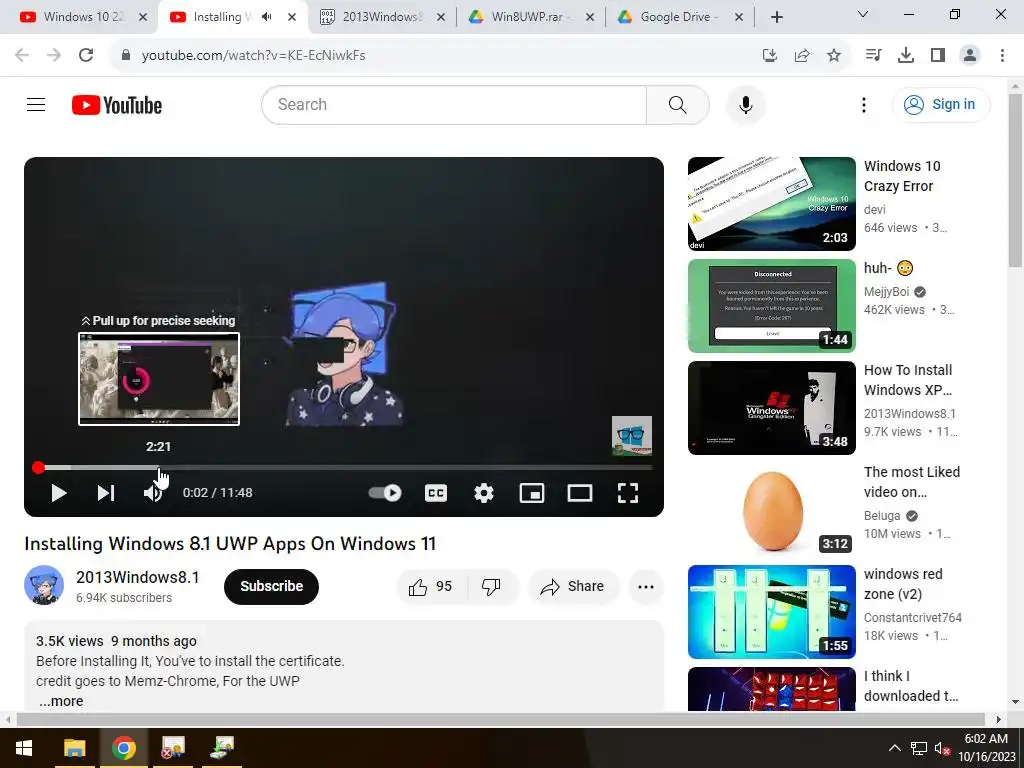Open the YouTube guide hamburger menu
Viewport: 1024px width, 768px height.
tap(36, 104)
